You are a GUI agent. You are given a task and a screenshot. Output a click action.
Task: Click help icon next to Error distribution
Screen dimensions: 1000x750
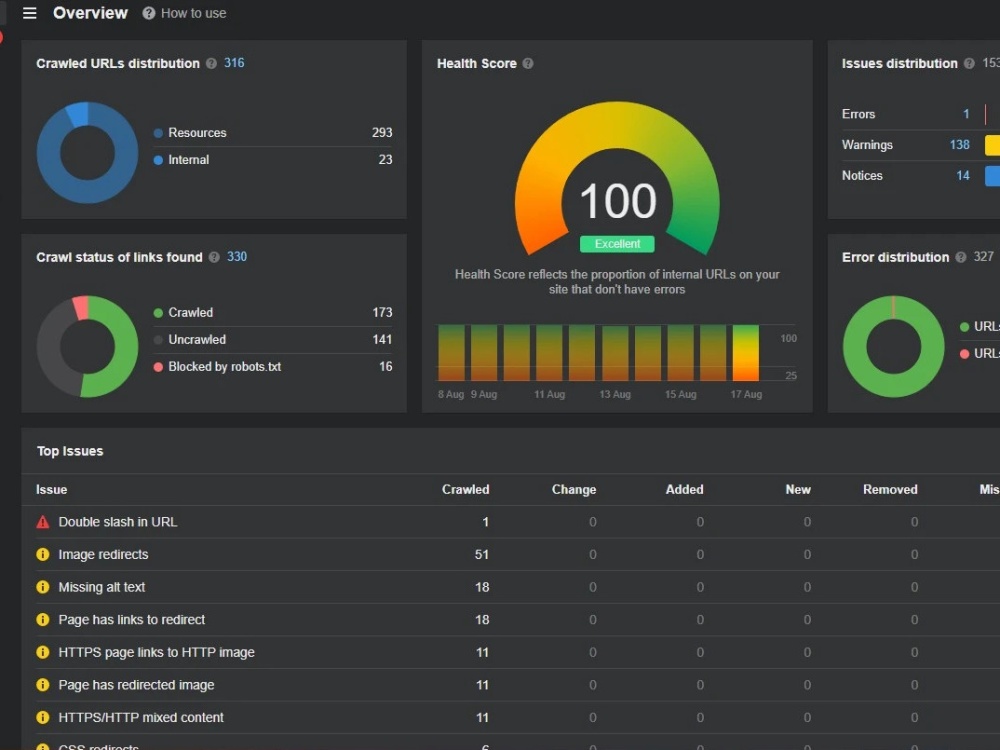coord(960,257)
